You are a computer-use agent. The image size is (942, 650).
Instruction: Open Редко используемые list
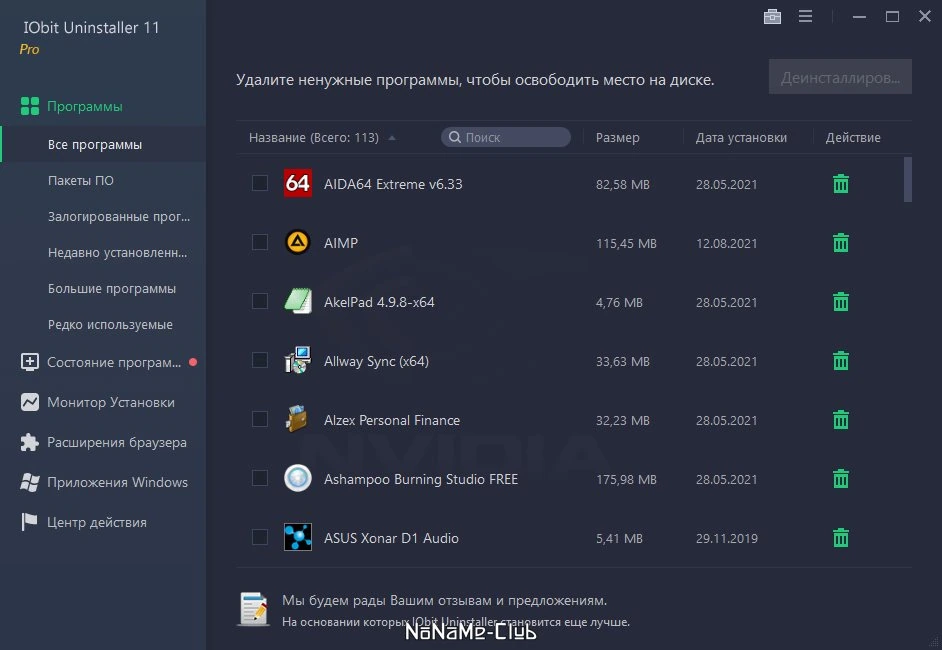(x=110, y=324)
